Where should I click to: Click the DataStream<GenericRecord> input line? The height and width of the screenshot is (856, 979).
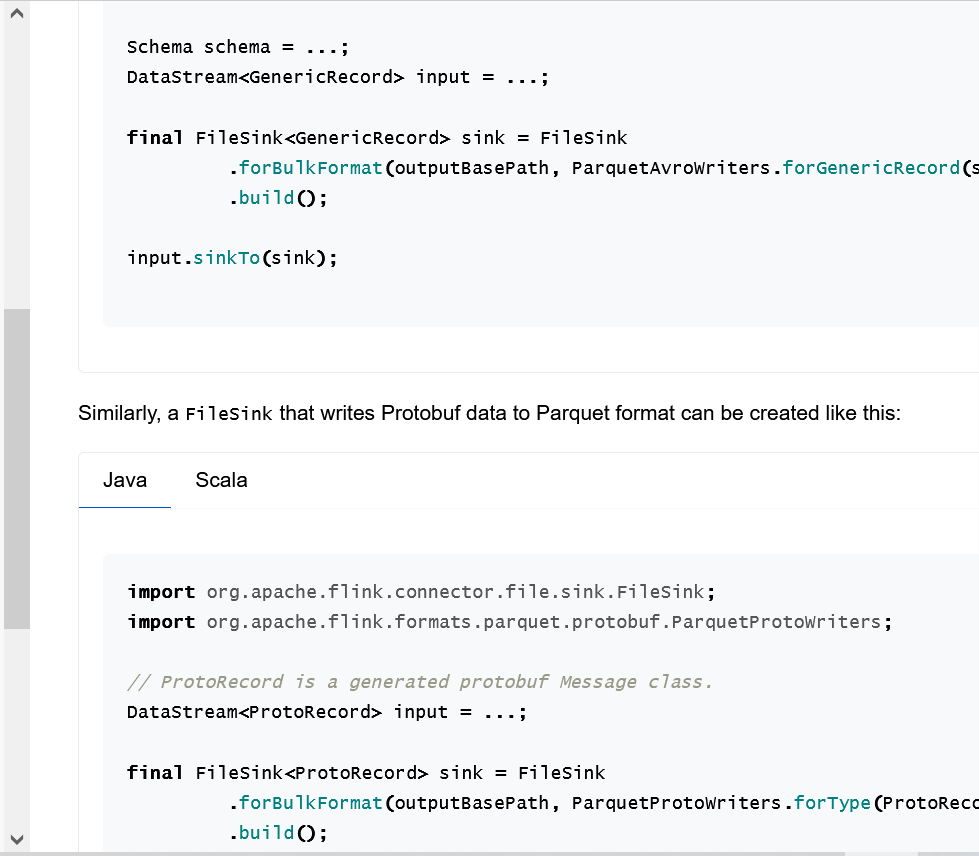338,77
